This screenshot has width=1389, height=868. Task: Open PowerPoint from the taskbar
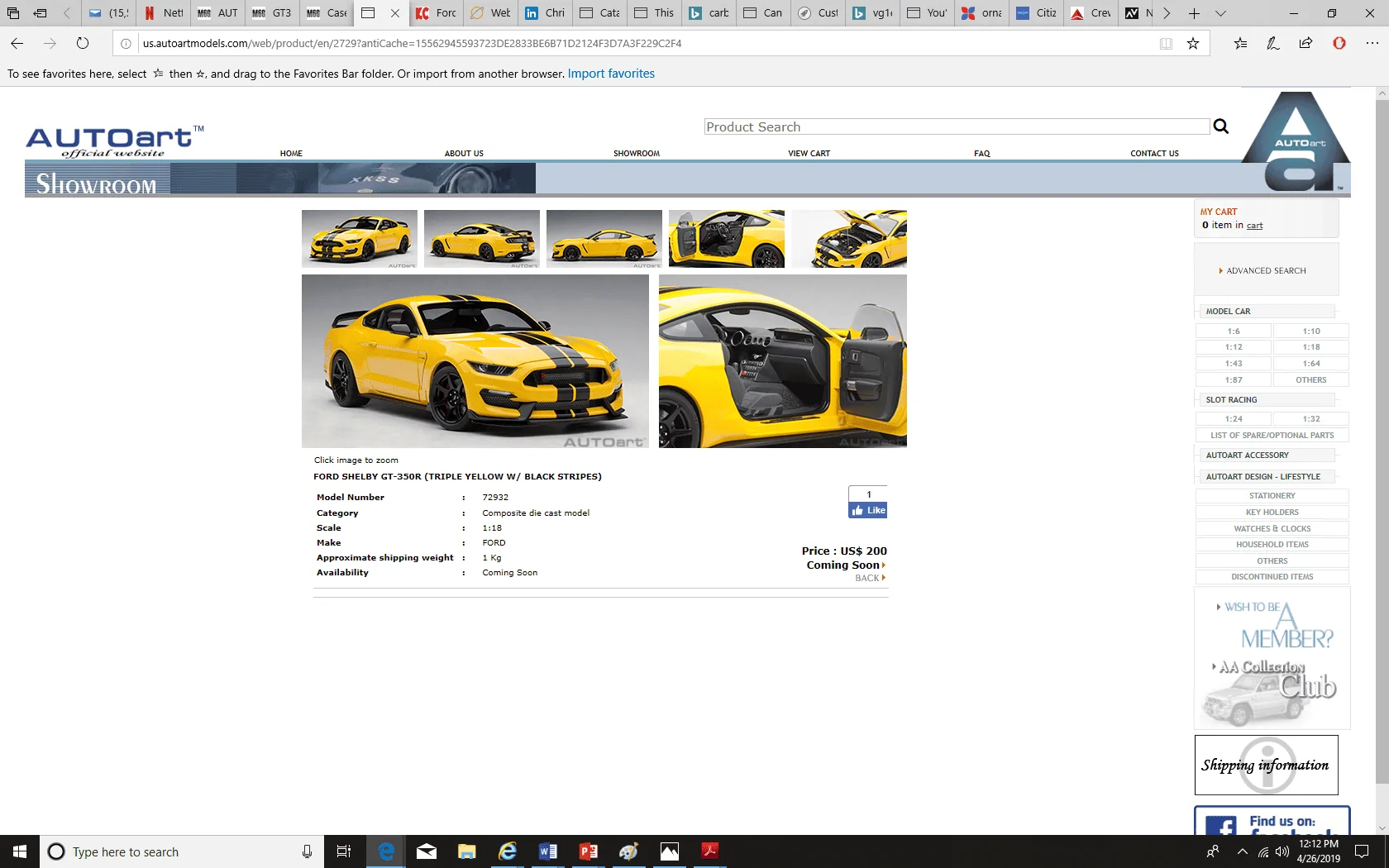pos(589,851)
